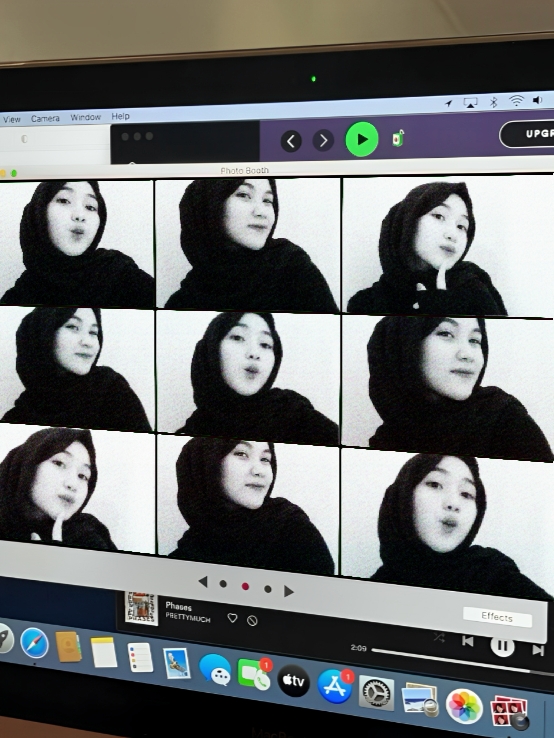Viewport: 554px width, 738px height.
Task: Open the Window menu
Action: point(86,117)
